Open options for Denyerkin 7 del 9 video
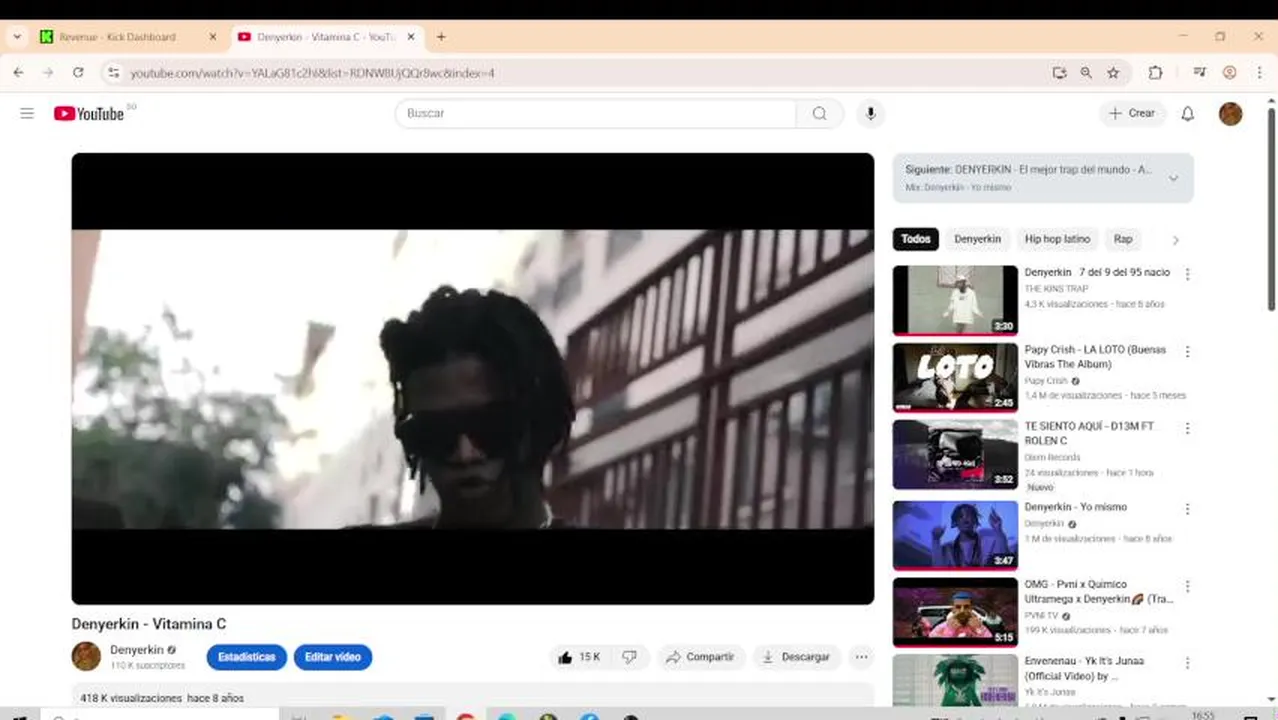The image size is (1278, 720). tap(1187, 274)
